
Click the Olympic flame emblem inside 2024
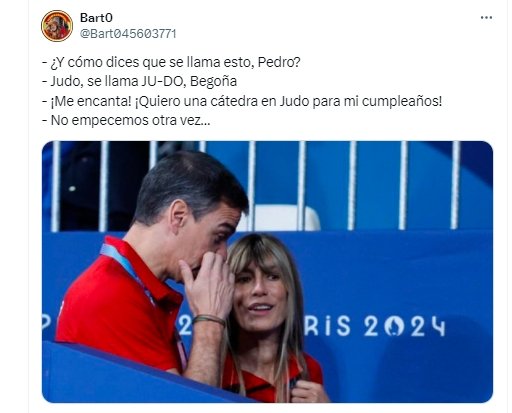(x=393, y=326)
